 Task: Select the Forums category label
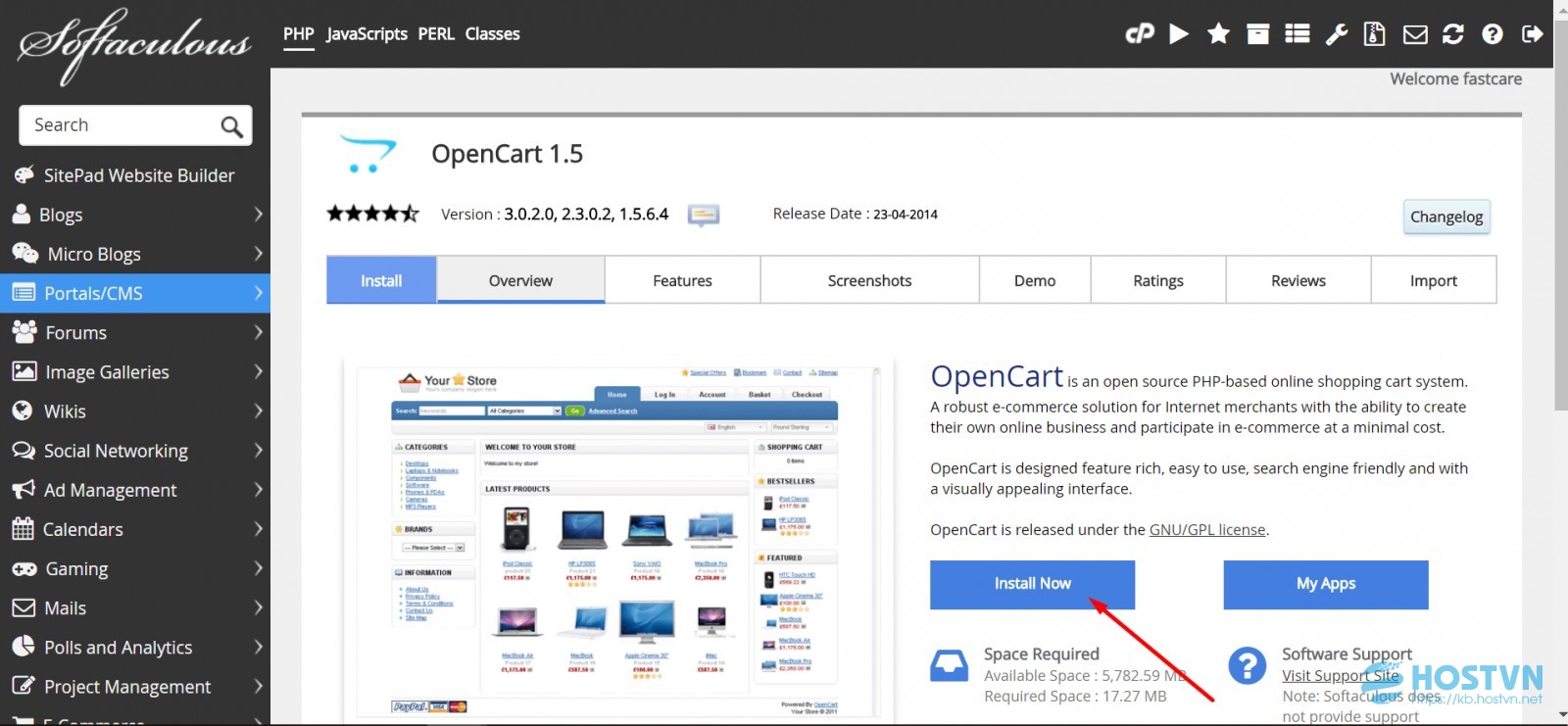point(76,332)
